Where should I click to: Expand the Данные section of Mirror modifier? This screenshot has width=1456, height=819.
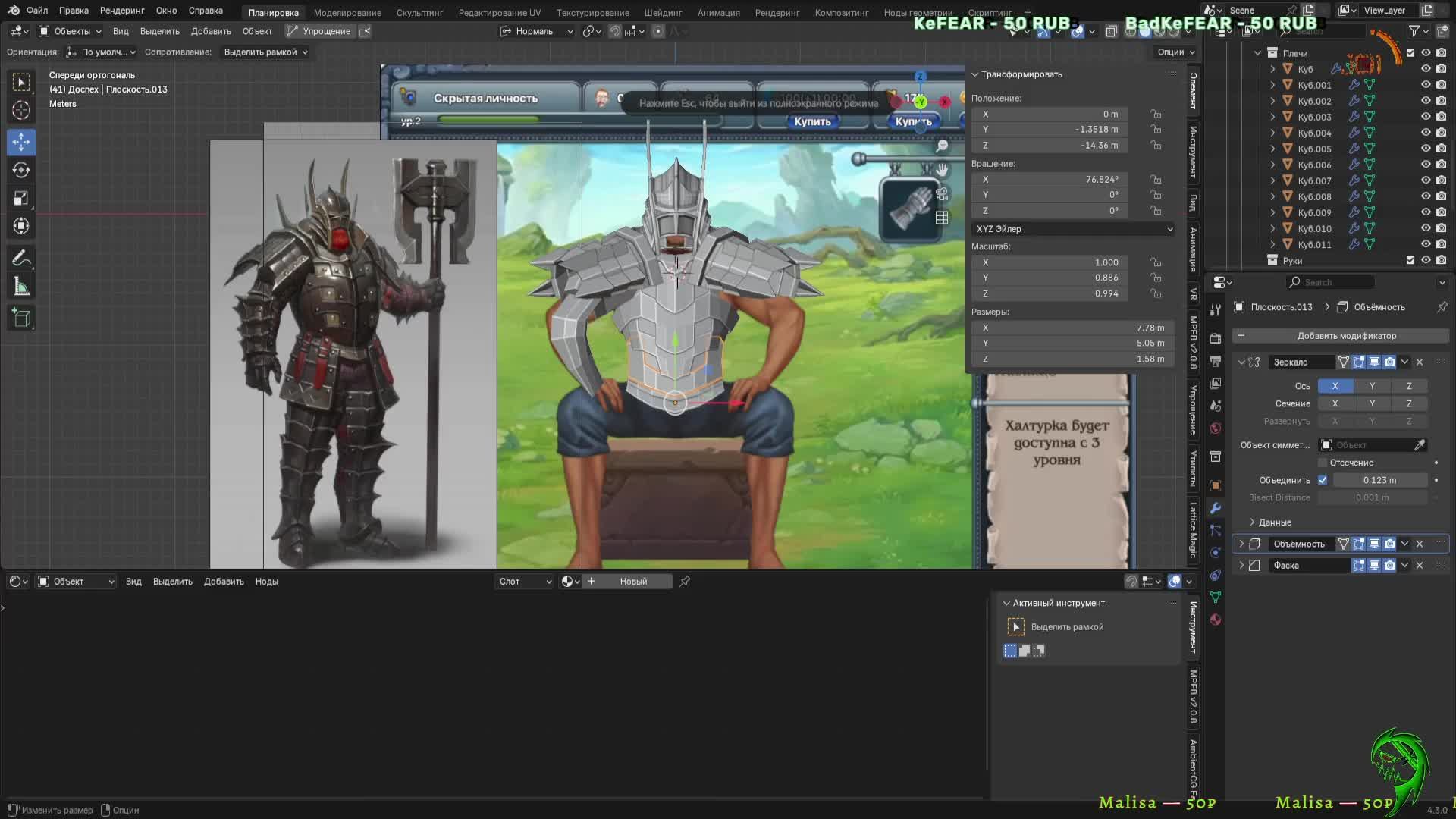click(x=1253, y=522)
